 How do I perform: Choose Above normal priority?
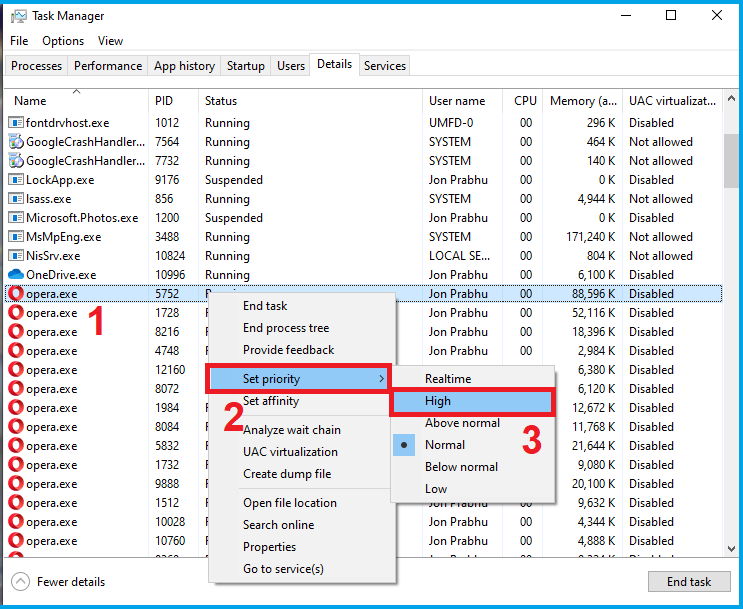tap(472, 423)
